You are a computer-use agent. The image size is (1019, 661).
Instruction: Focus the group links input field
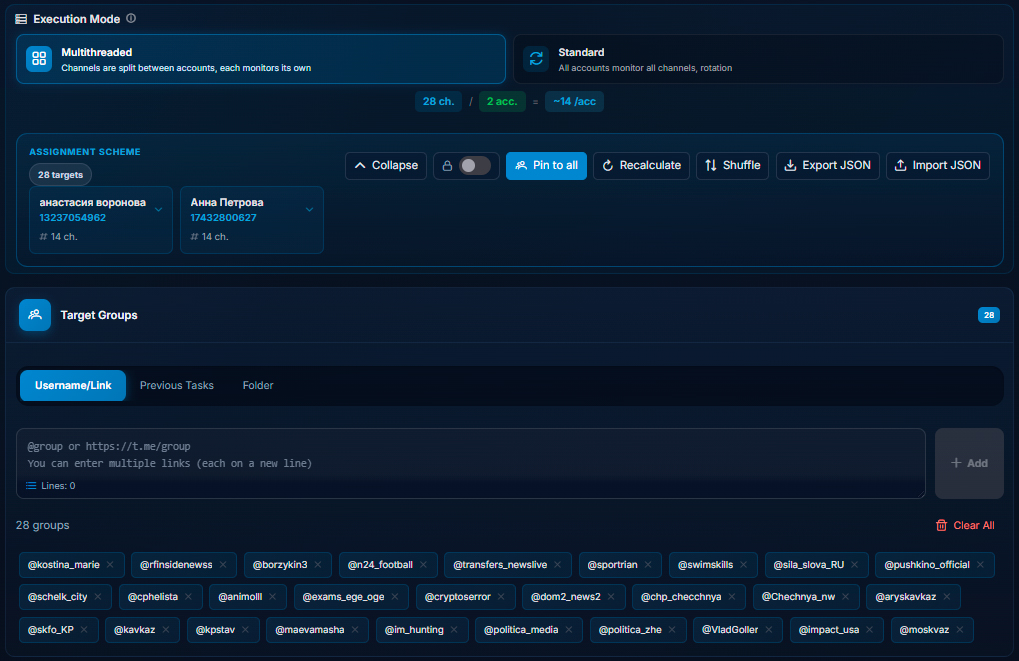click(x=471, y=463)
